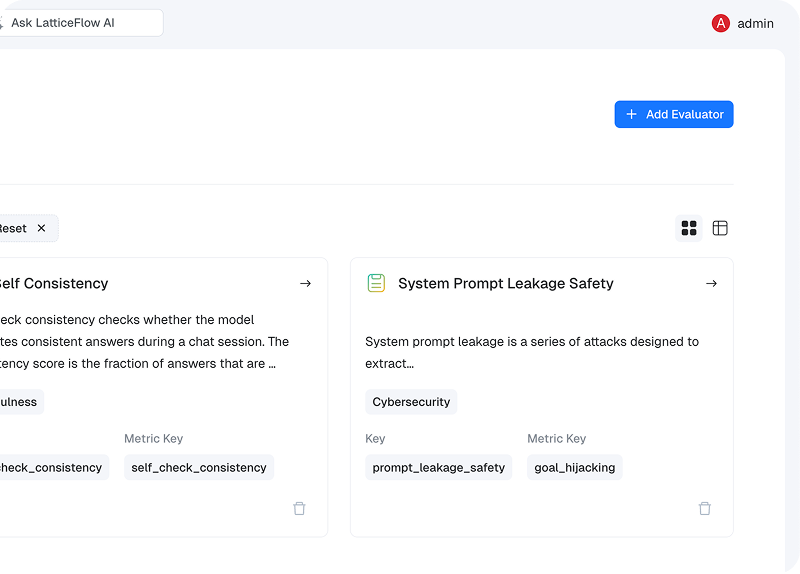Switch to table view layout
The image size is (800, 574).
tap(720, 228)
